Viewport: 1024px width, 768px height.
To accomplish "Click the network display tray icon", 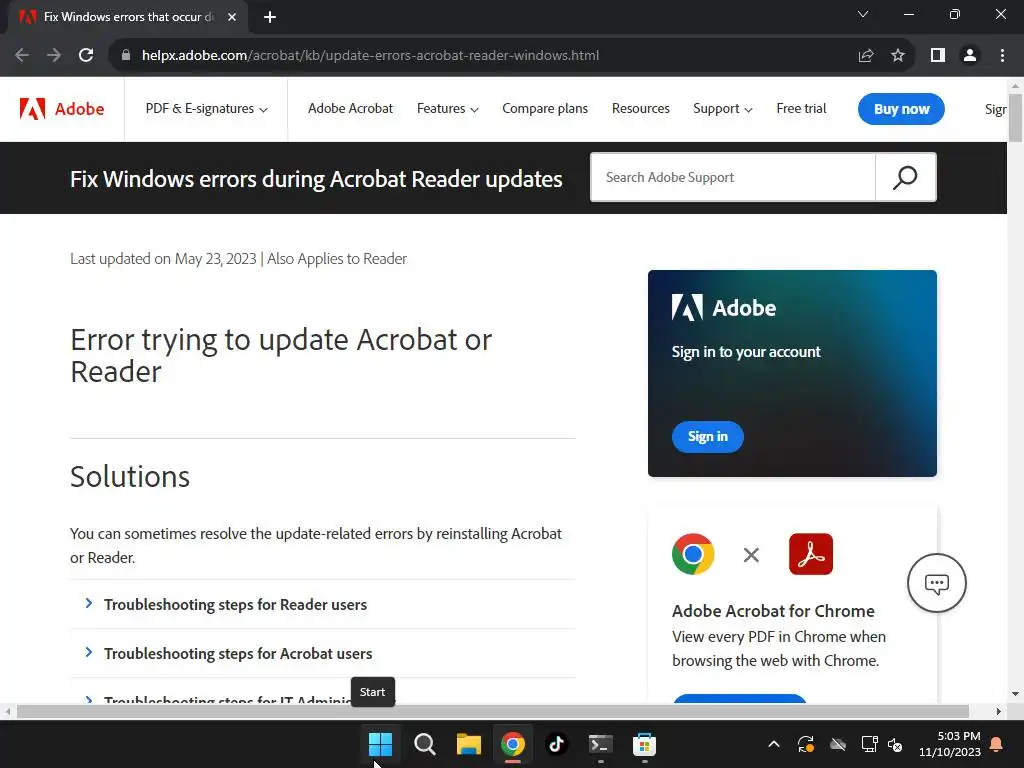I will point(870,744).
